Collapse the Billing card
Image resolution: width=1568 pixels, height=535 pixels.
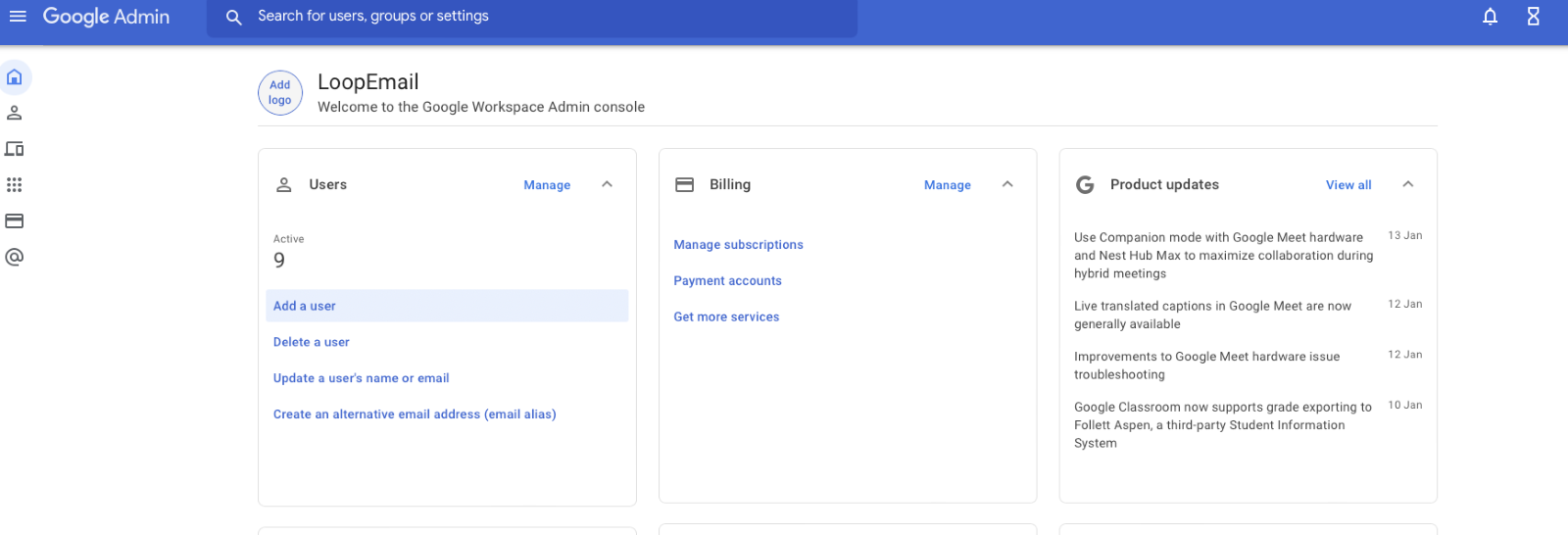1007,184
